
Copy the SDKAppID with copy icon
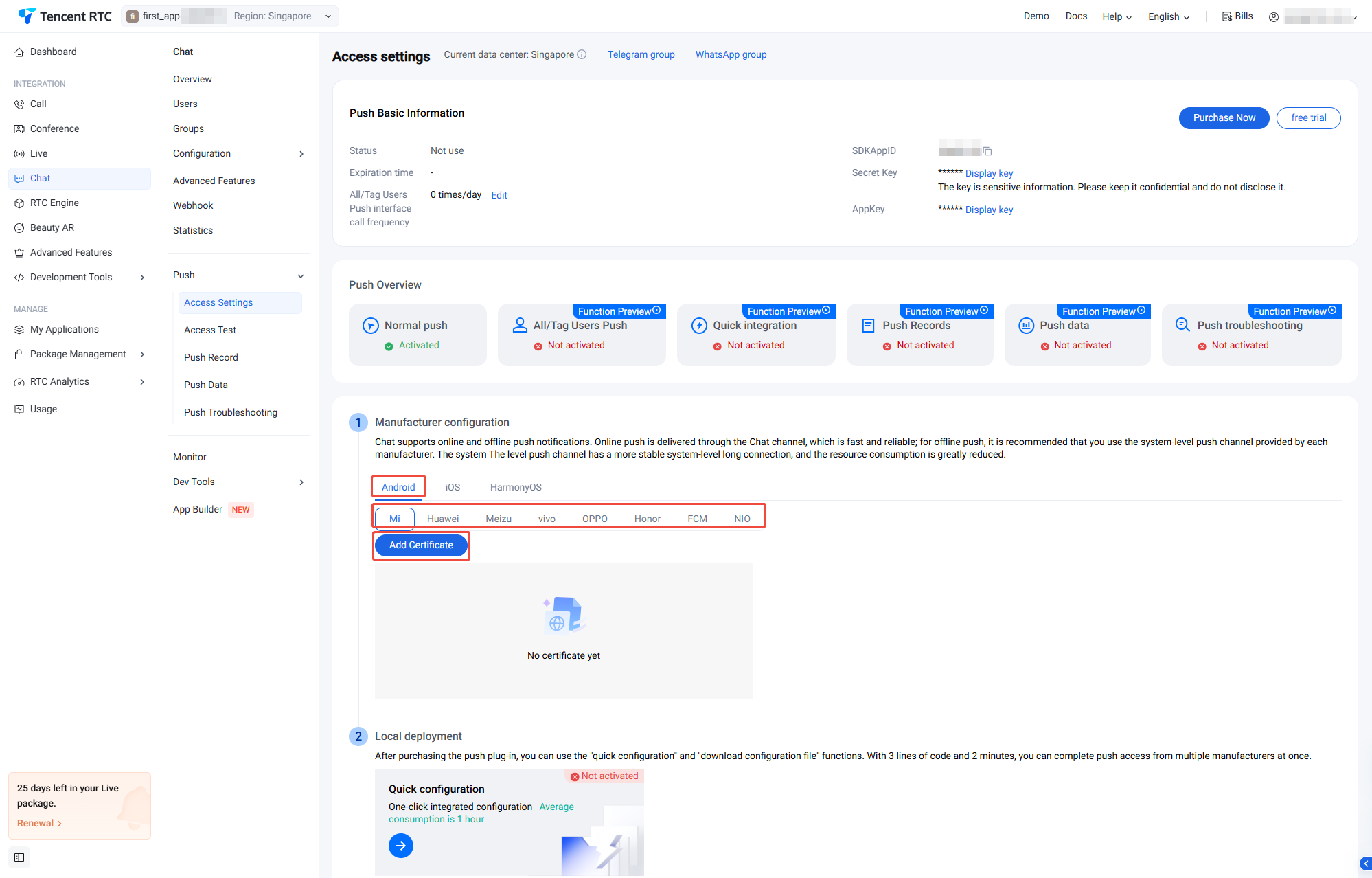click(x=987, y=151)
